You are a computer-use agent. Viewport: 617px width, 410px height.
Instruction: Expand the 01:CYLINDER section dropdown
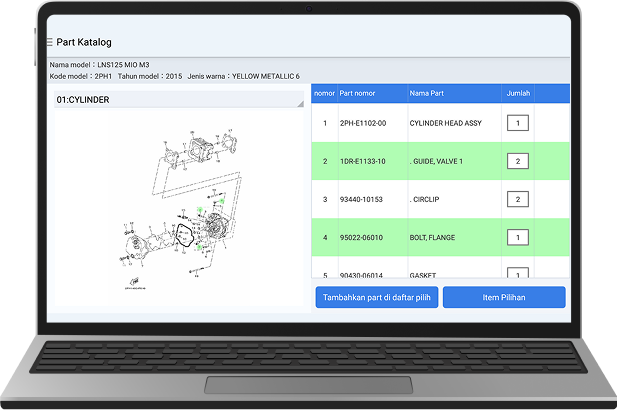tap(178, 100)
